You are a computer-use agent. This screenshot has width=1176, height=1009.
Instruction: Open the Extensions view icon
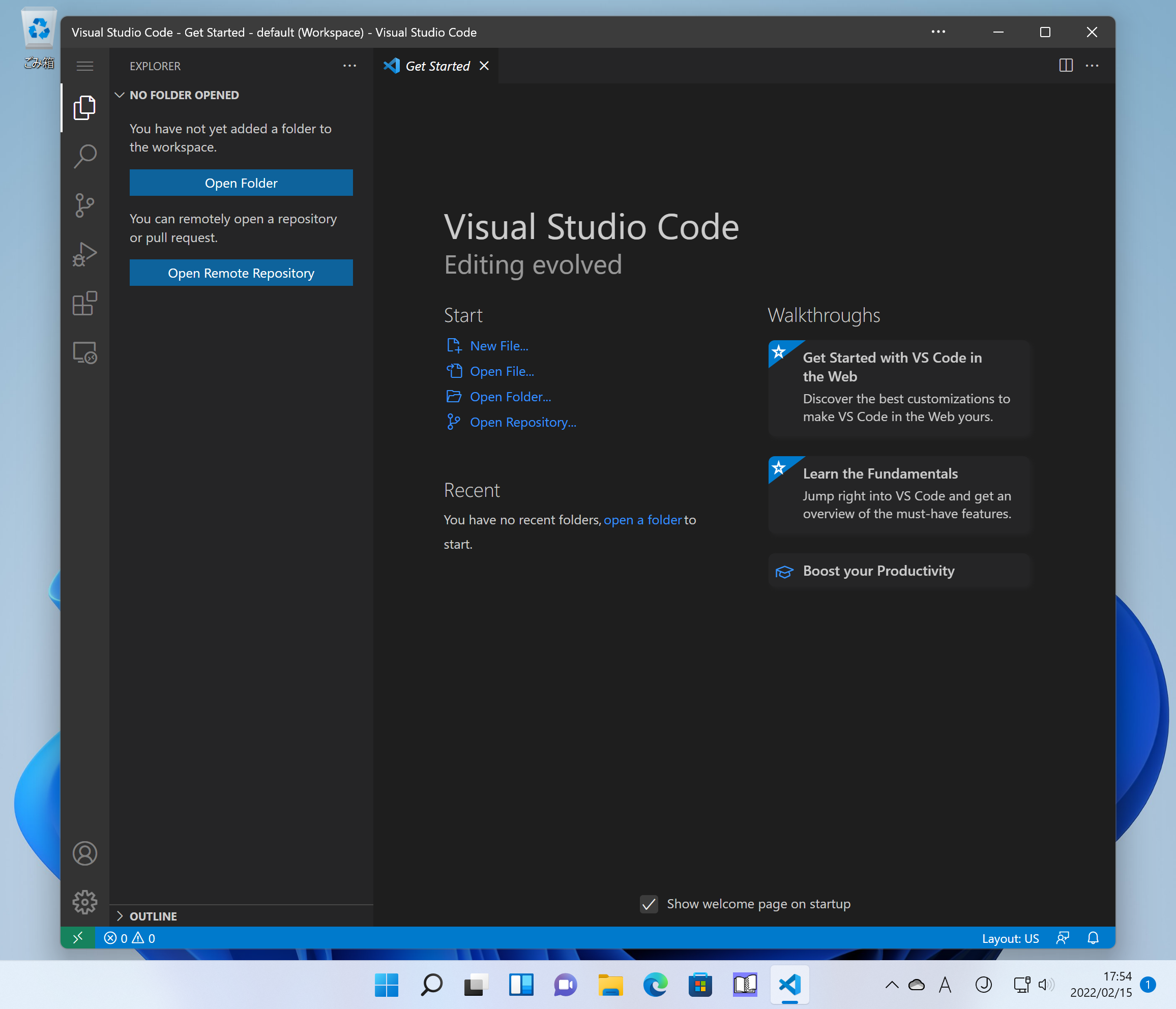pos(84,304)
